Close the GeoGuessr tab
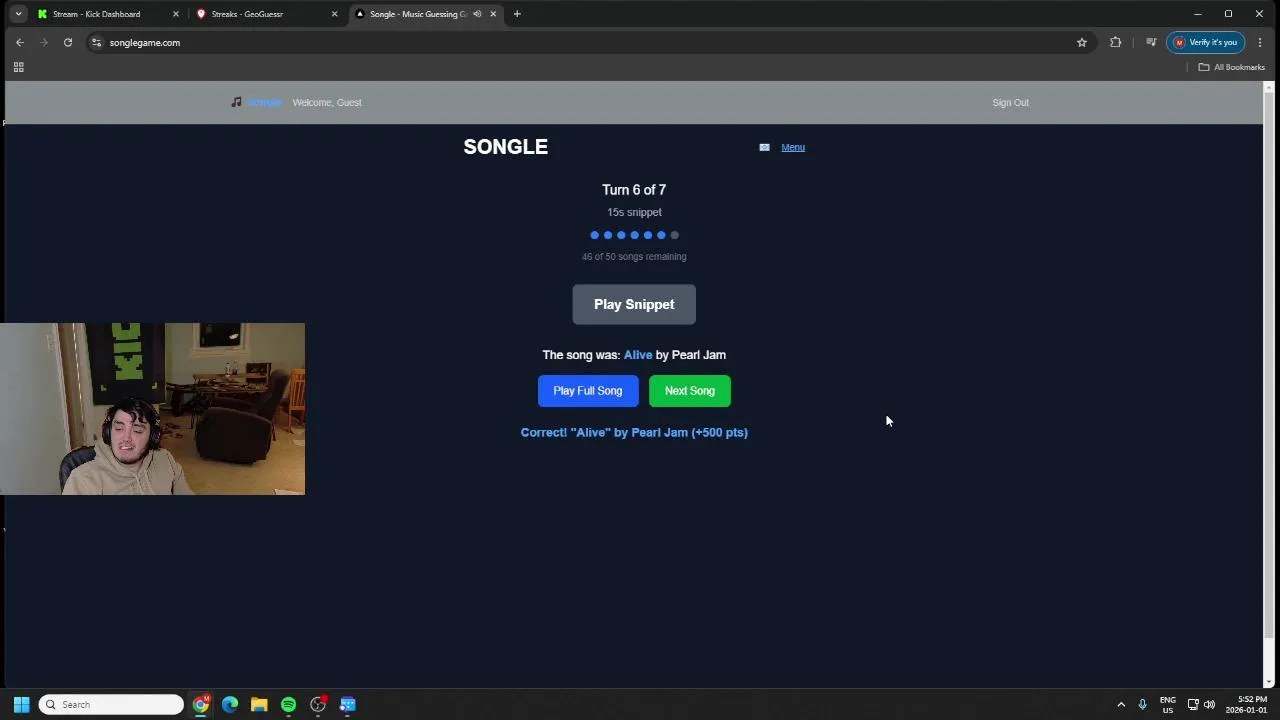Screen dimensions: 1280x720 [334, 14]
